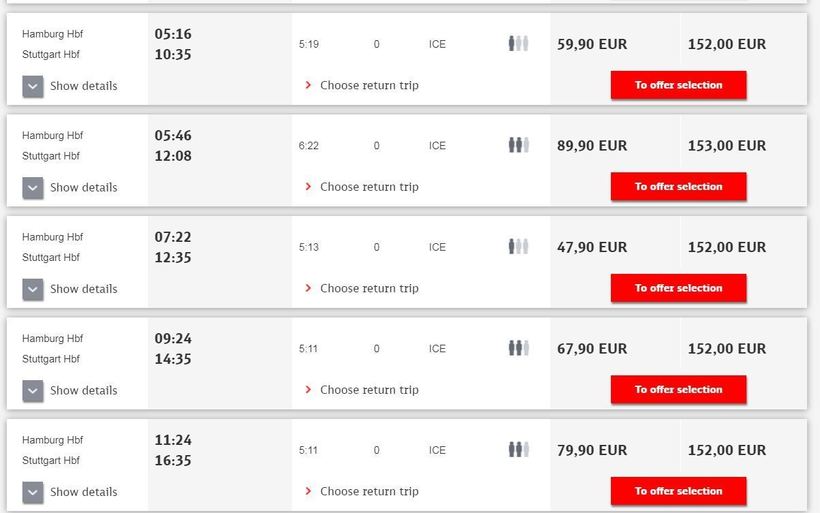Click occupancy icon for the 07:22 train
The width and height of the screenshot is (820, 513).
(517, 247)
